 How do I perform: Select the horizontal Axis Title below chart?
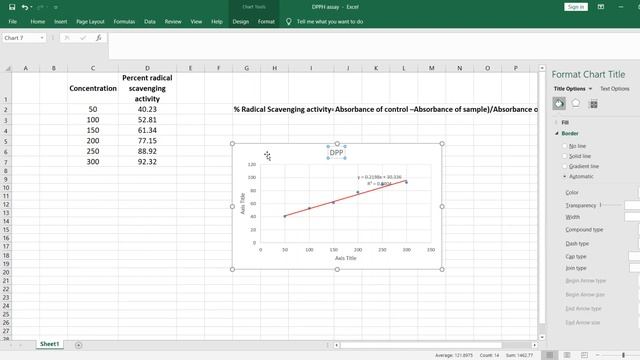point(345,258)
